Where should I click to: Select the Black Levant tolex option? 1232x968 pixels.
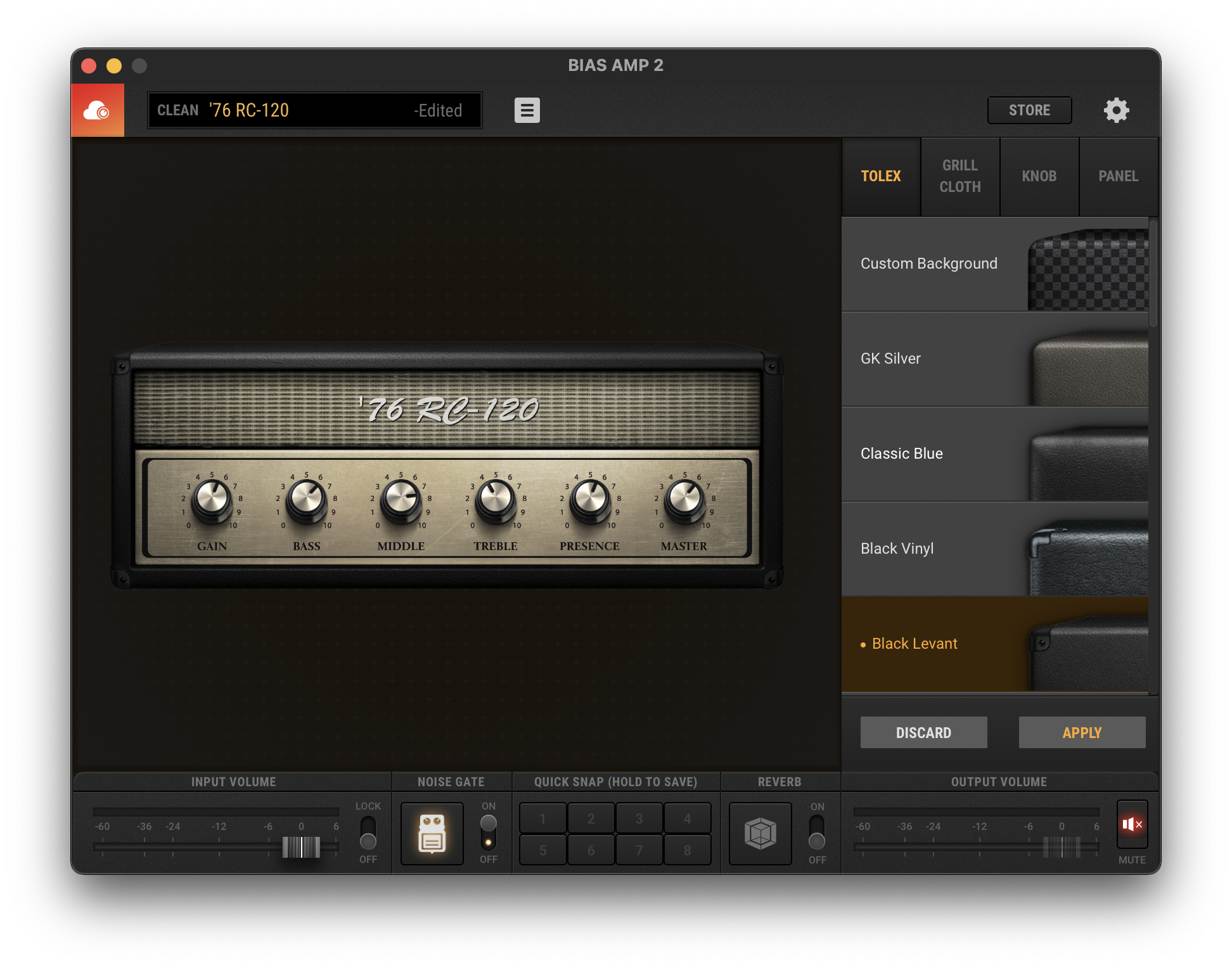[x=995, y=644]
